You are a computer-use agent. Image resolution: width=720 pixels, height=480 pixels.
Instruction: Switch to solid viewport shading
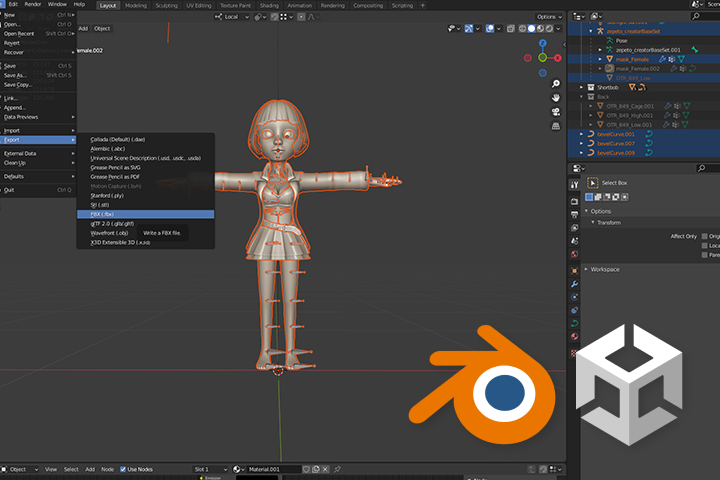point(531,28)
